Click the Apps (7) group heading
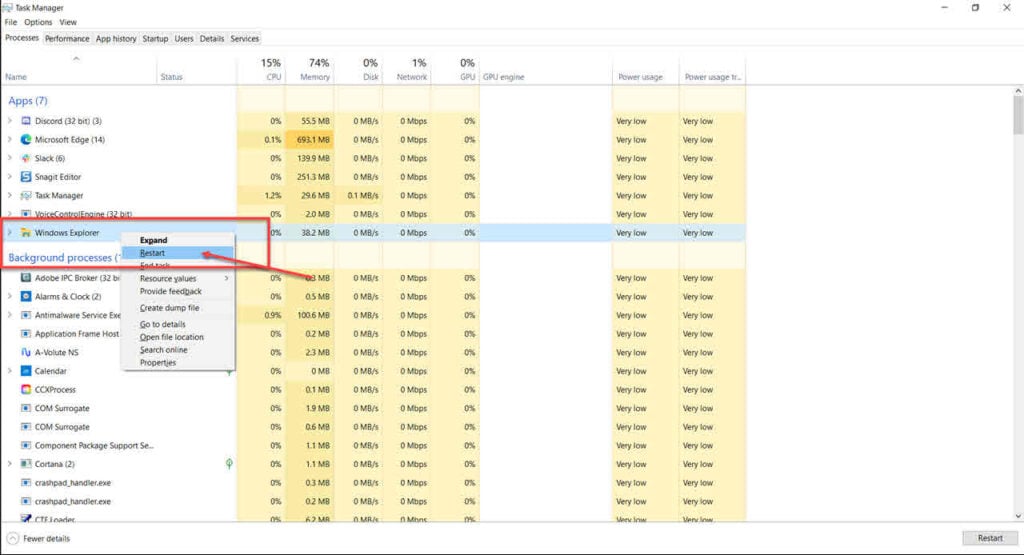This screenshot has width=1024, height=555. (x=28, y=101)
